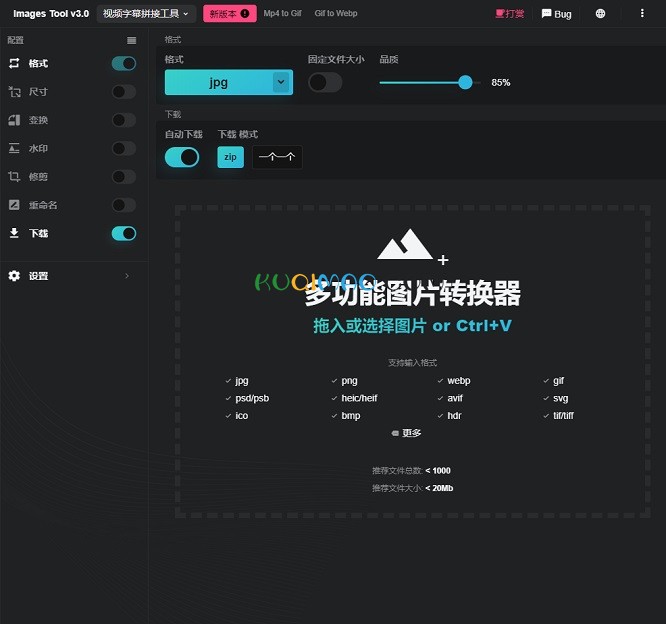Viewport: 666px width, 624px height.
Task: Select the zip download mode button
Action: (231, 157)
